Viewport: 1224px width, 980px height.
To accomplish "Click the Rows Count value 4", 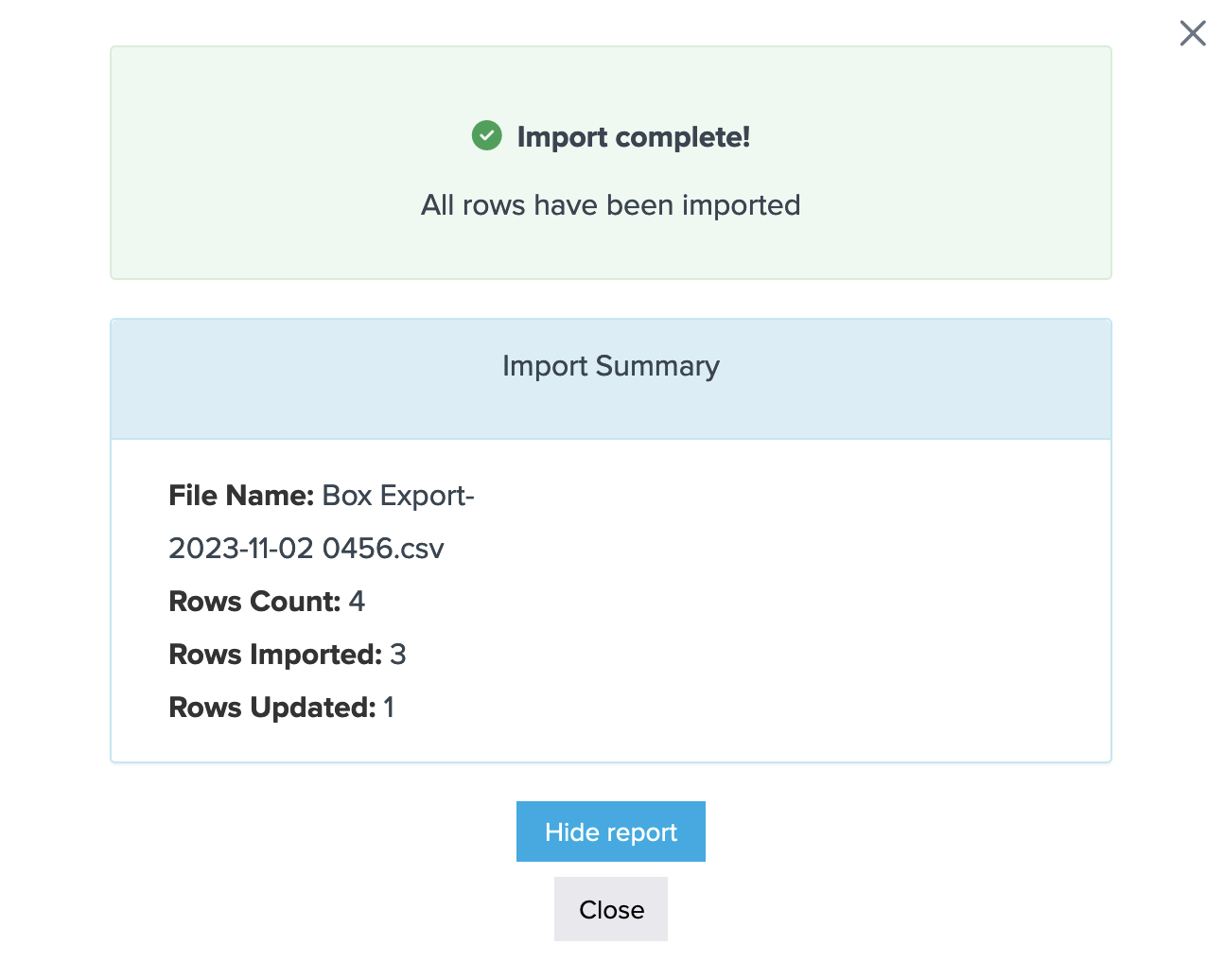I will (357, 602).
